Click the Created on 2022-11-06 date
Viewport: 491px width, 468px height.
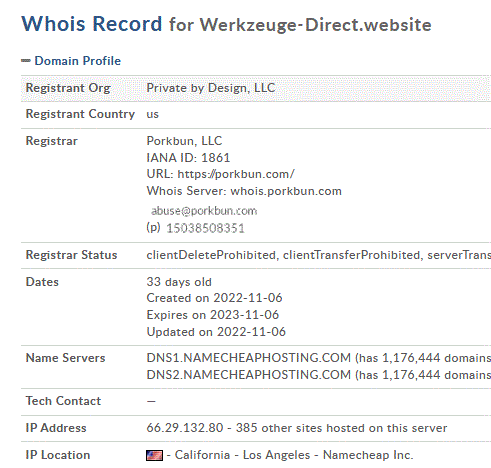click(214, 298)
